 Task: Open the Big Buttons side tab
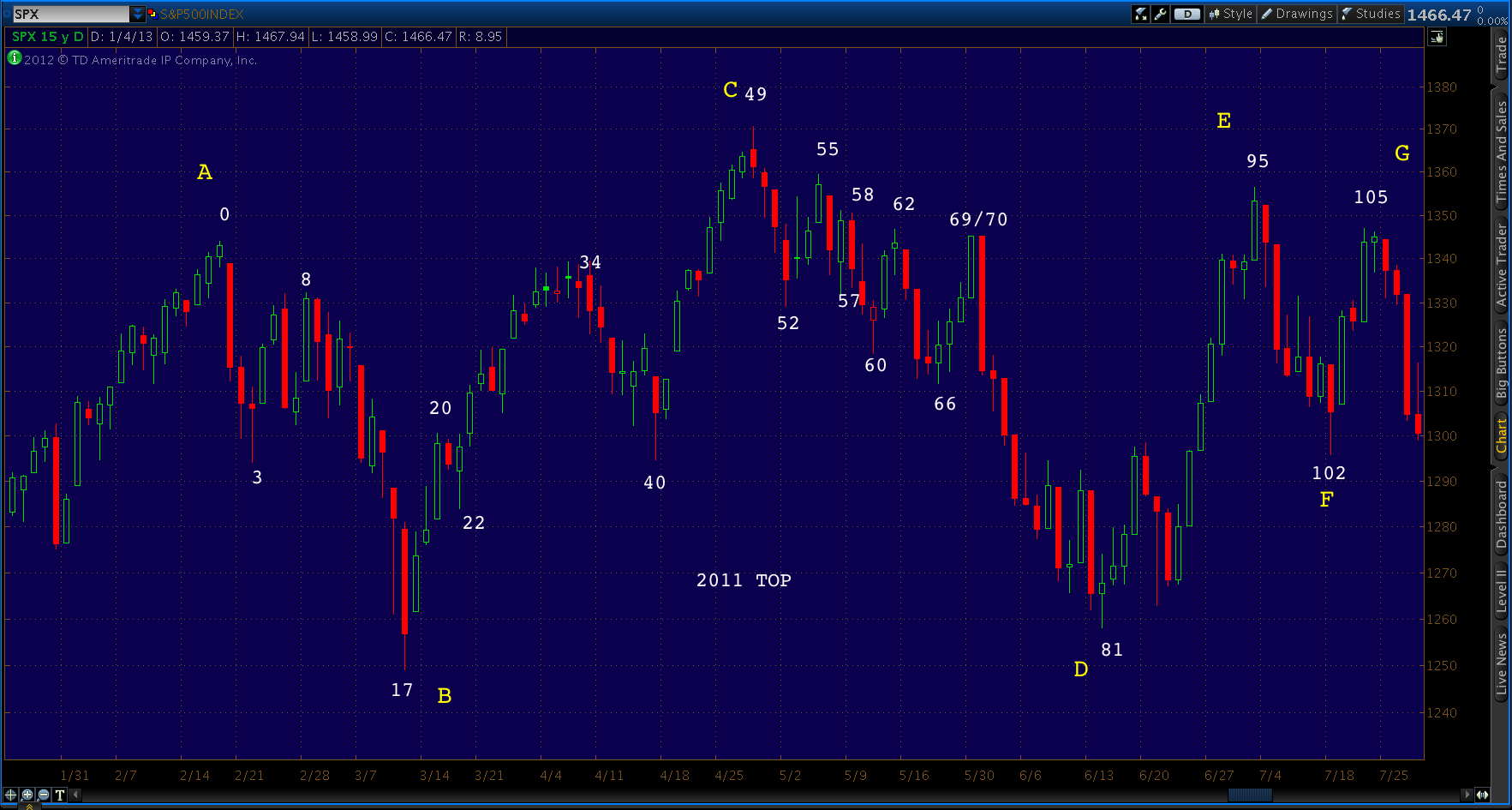point(1501,363)
